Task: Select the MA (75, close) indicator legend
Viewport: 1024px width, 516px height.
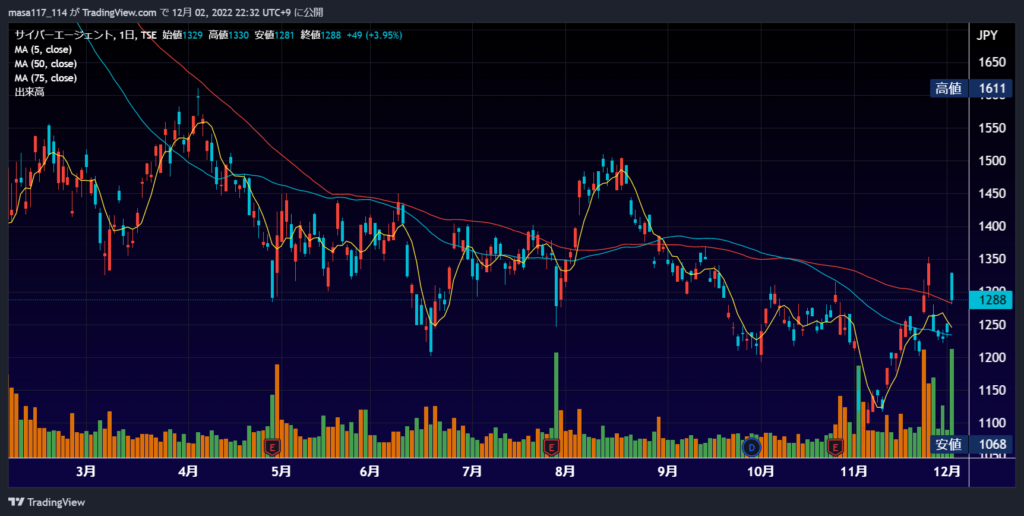Action: (x=46, y=78)
